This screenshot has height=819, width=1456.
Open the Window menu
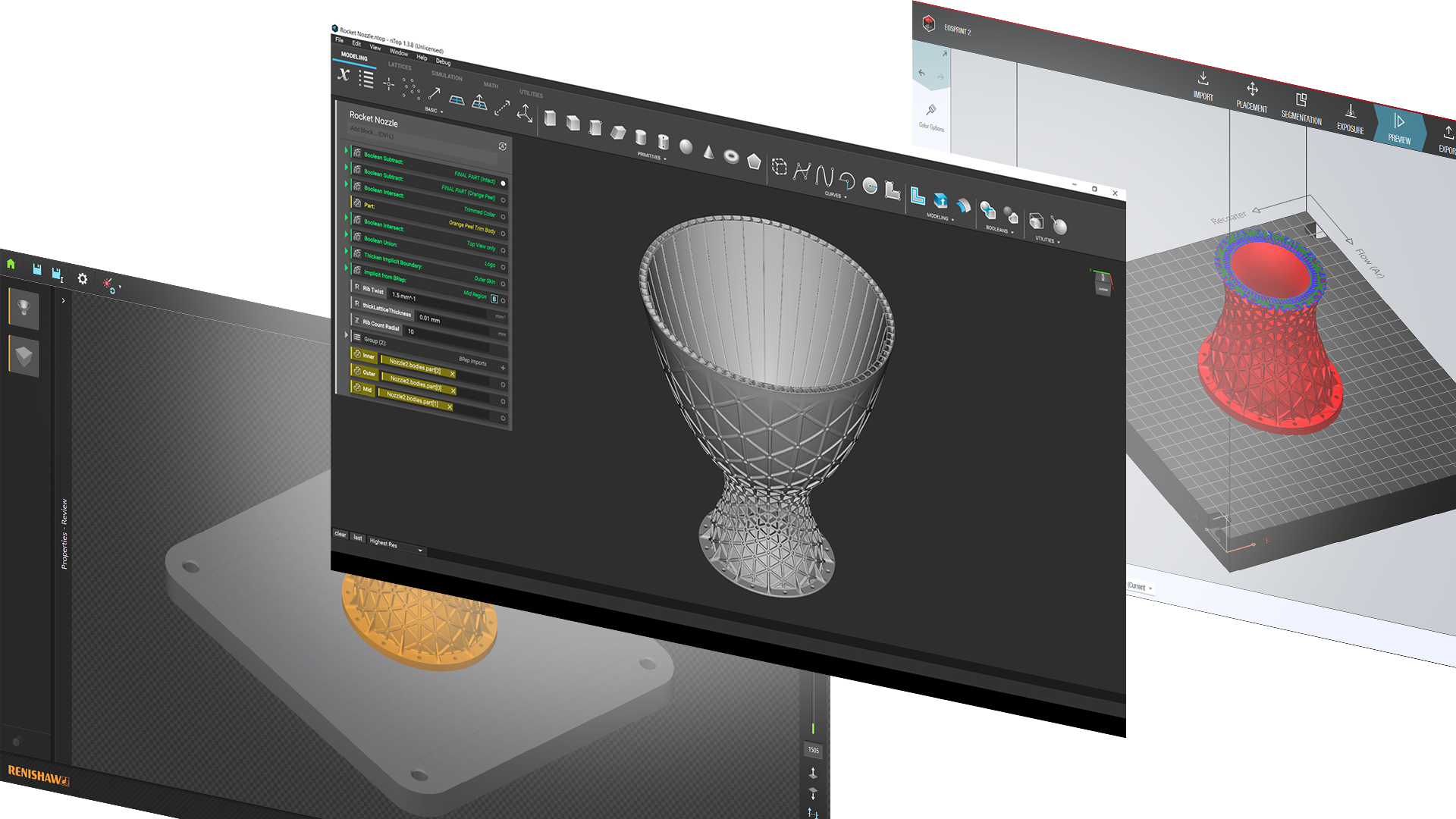[398, 52]
